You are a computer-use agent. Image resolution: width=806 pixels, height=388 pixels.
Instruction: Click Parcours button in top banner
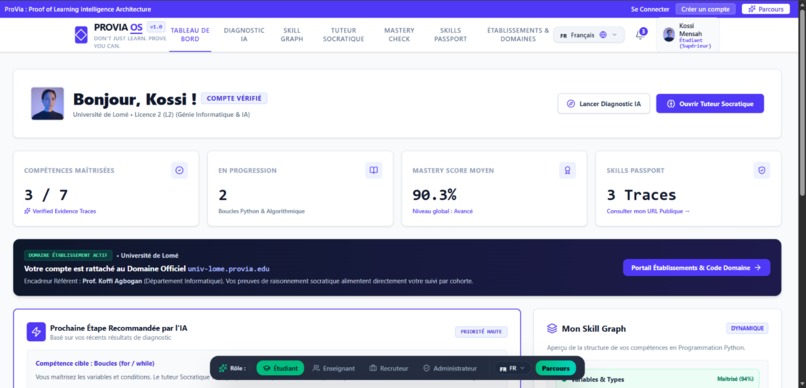(x=766, y=9)
